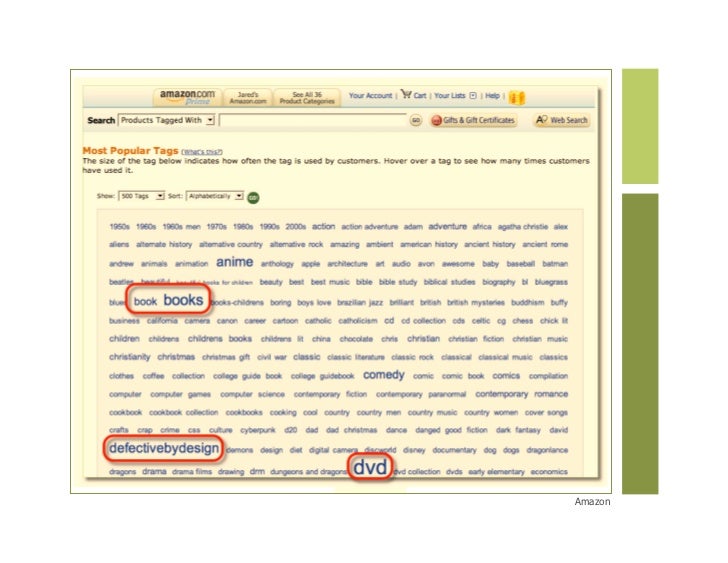Select the "architecture" tag

(x=347, y=264)
